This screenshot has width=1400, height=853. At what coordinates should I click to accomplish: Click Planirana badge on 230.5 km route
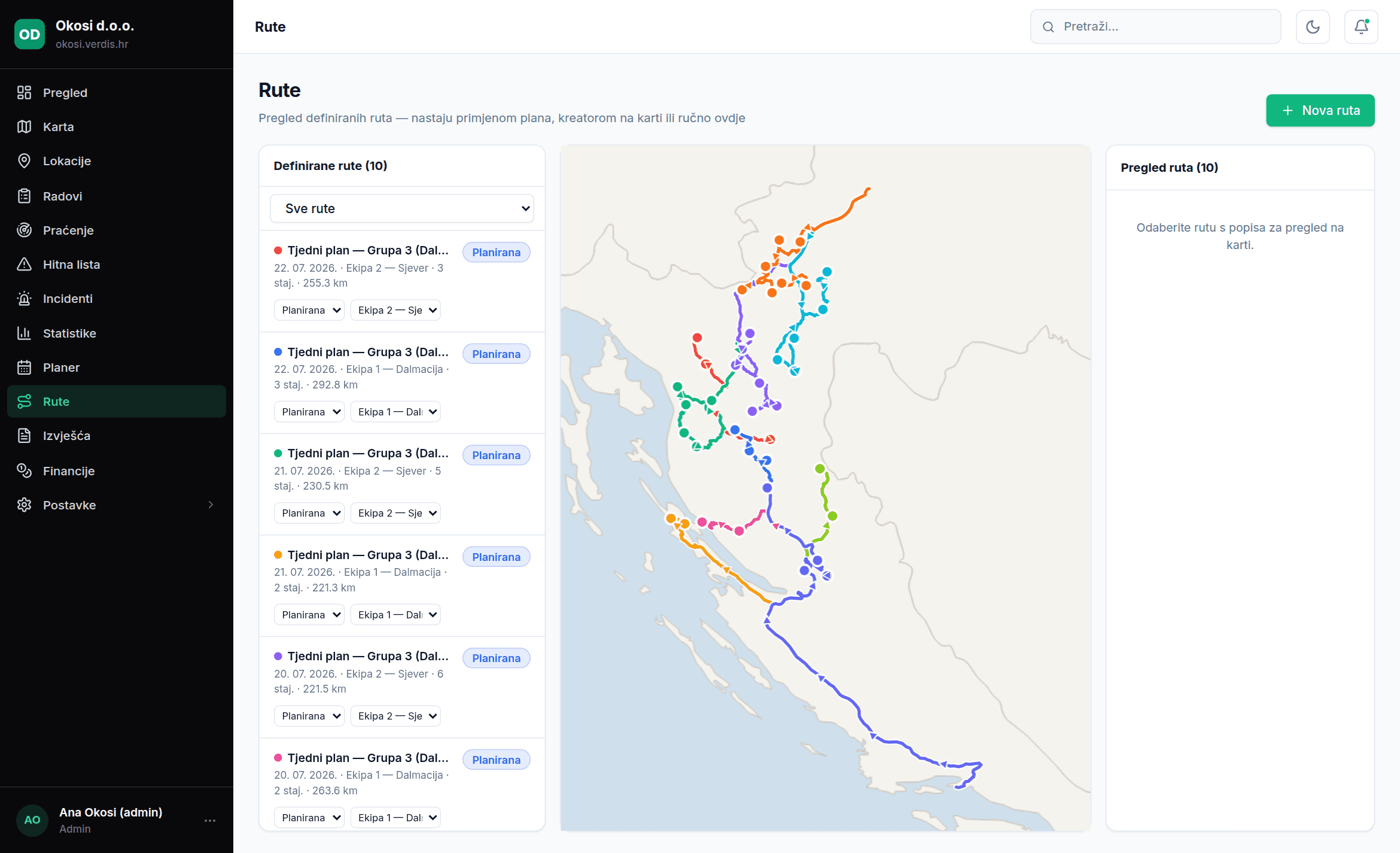[x=496, y=456]
